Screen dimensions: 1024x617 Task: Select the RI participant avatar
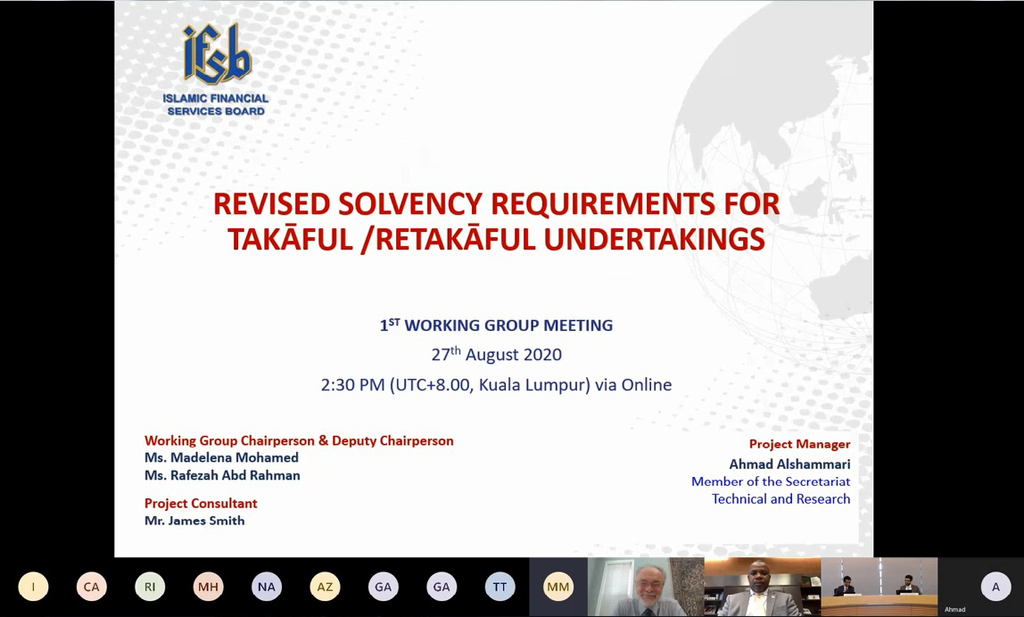click(150, 586)
